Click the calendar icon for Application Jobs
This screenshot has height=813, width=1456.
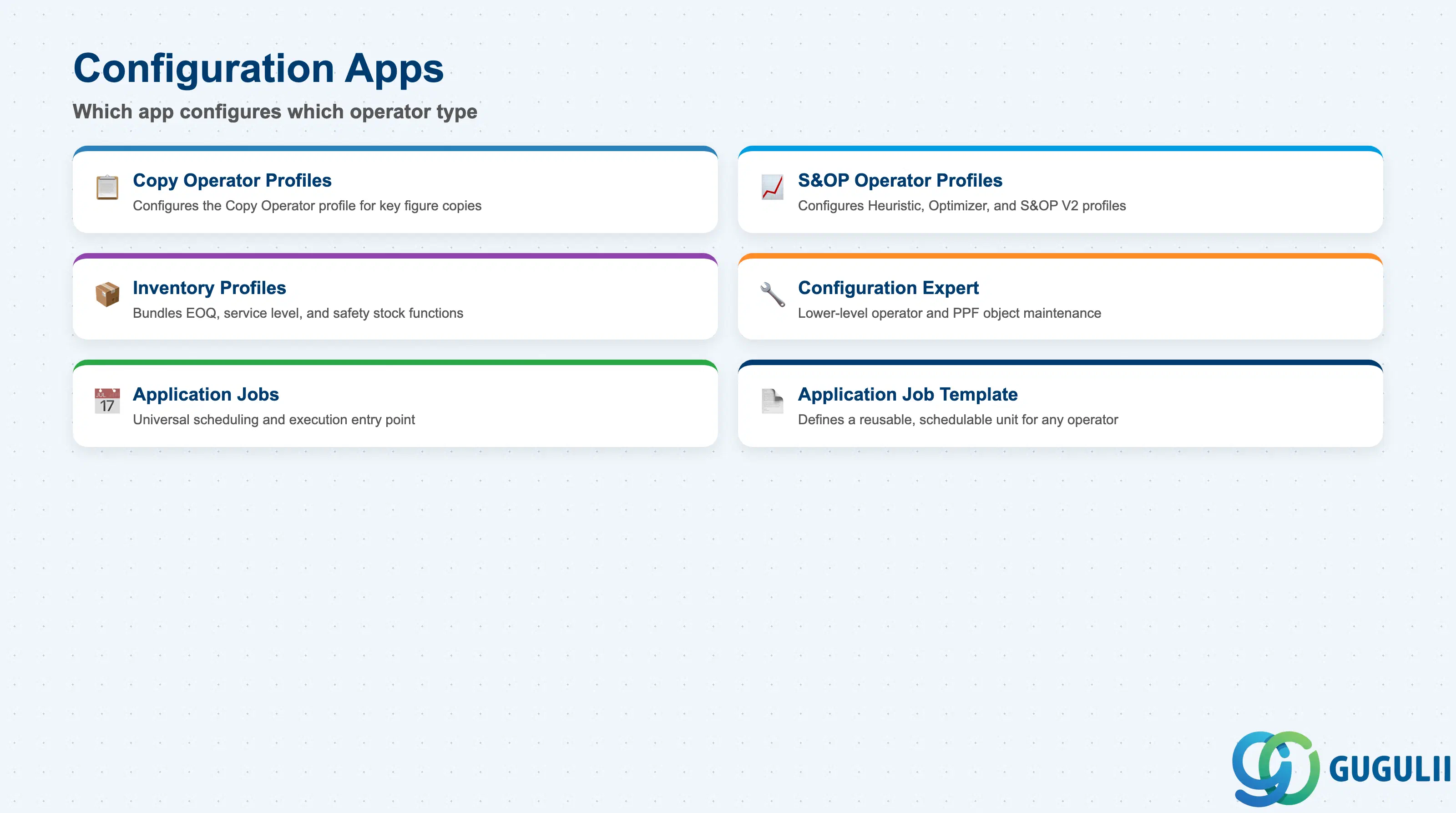coord(107,401)
